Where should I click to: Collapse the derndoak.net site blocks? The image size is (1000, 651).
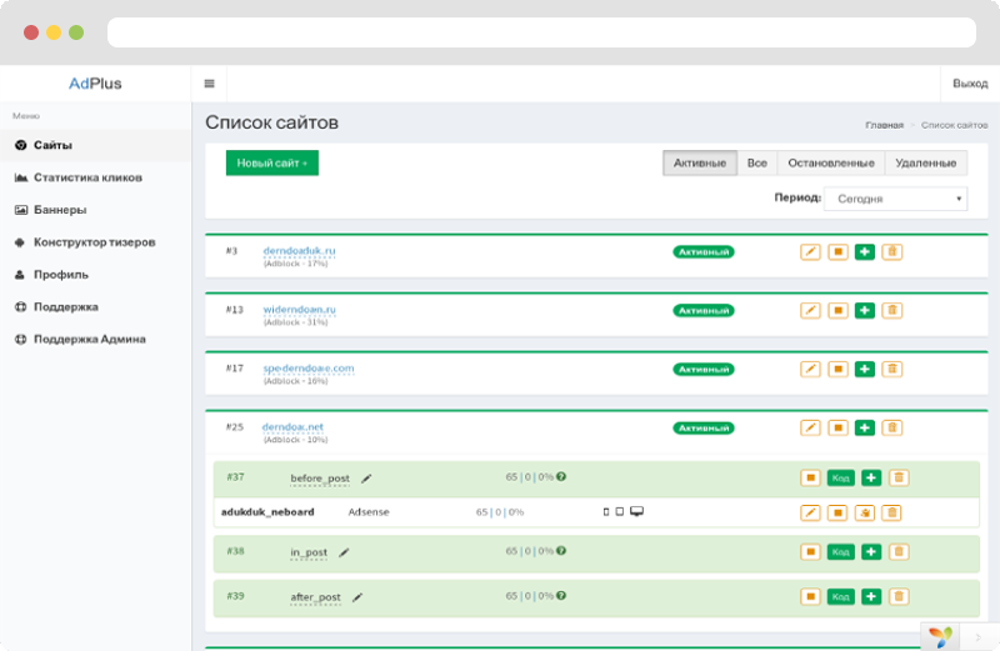(x=293, y=427)
